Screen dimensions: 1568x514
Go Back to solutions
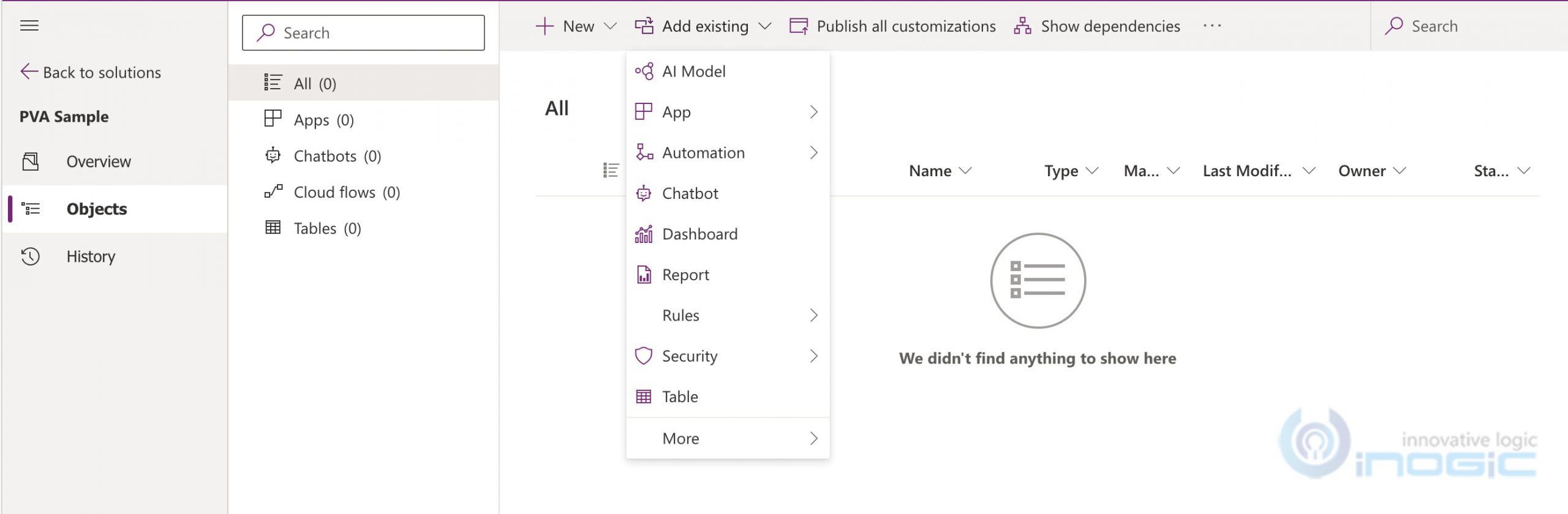[91, 72]
